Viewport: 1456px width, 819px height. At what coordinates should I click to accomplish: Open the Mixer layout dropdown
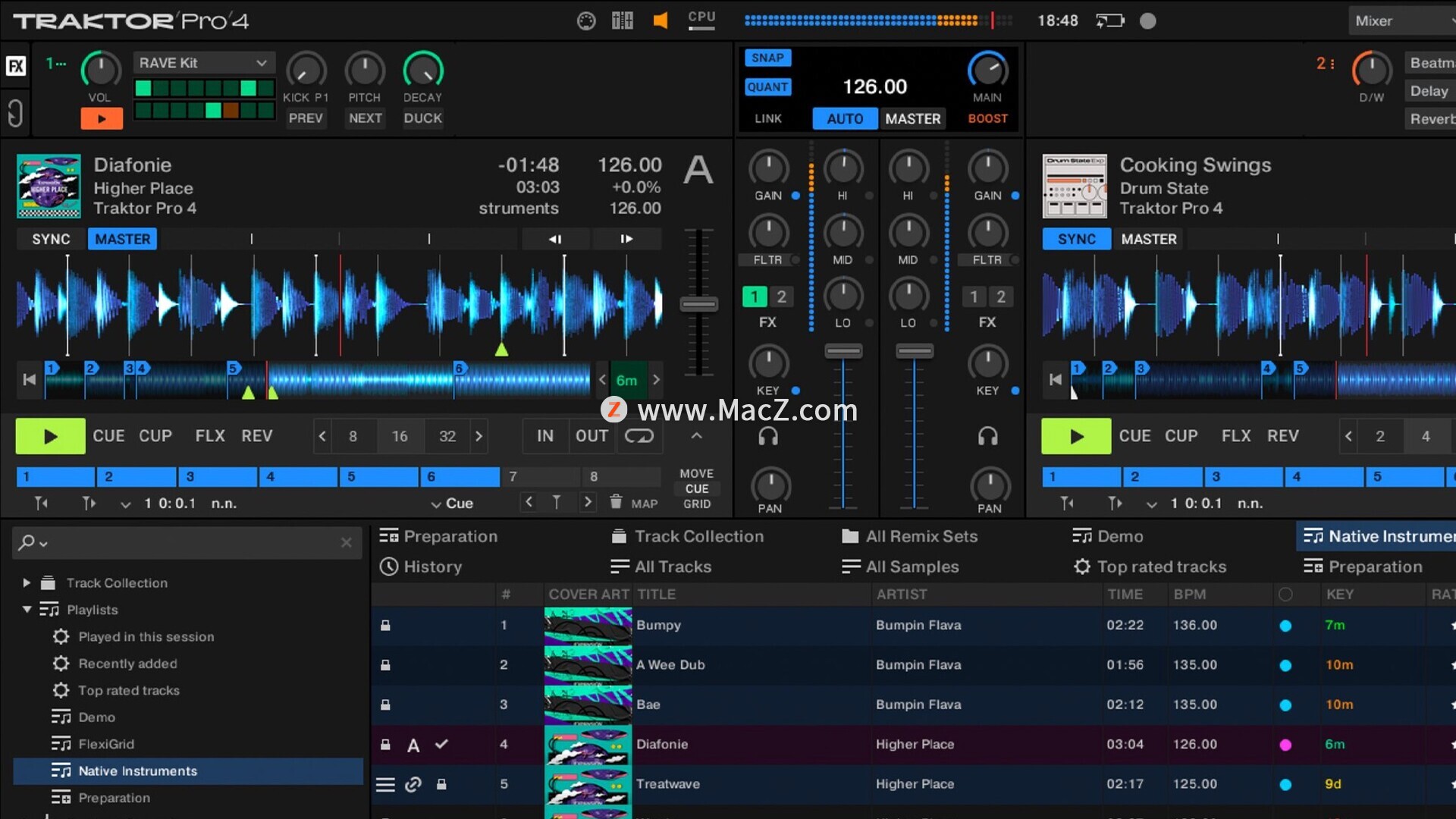click(x=1403, y=21)
